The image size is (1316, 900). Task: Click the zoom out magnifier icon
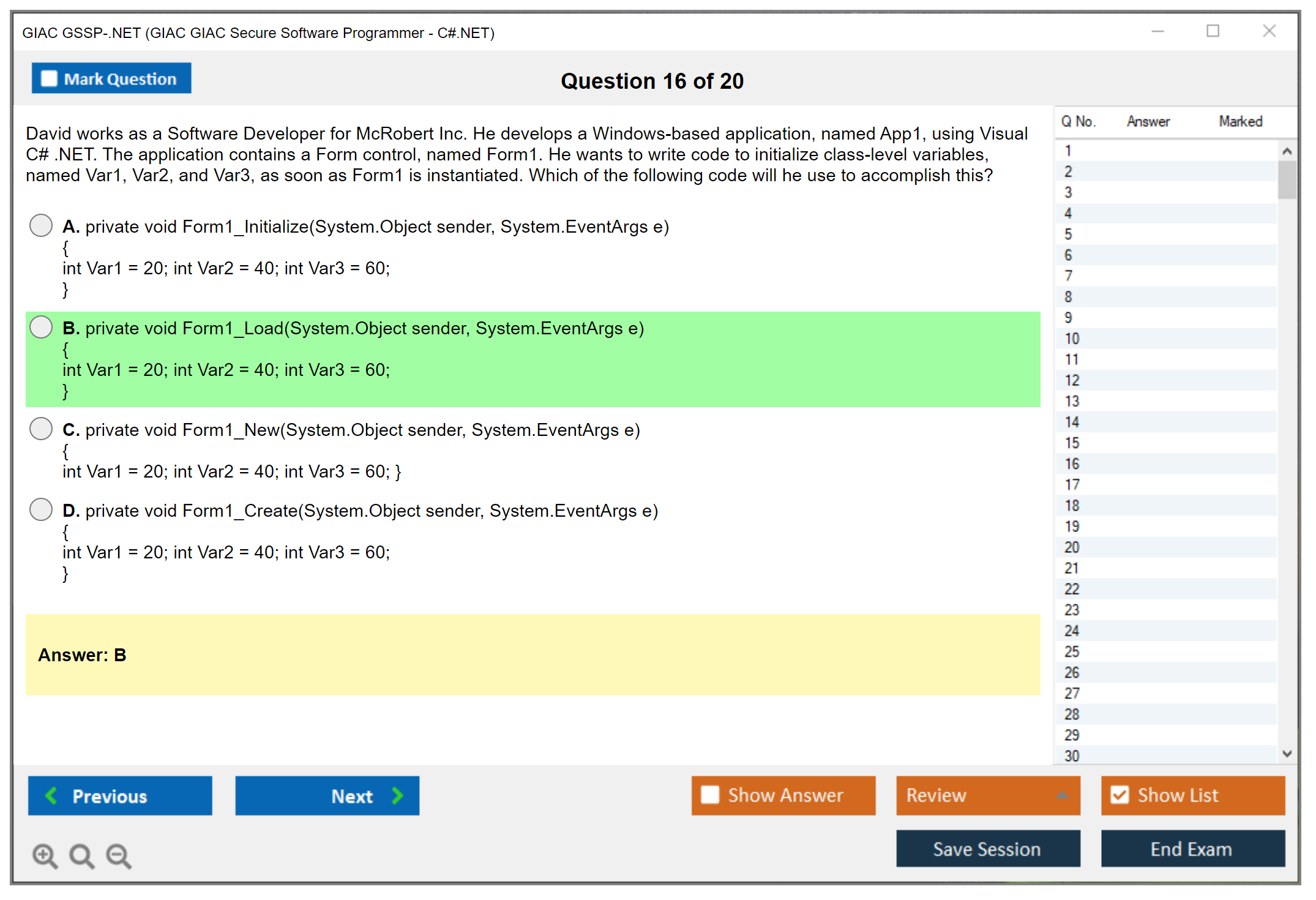[x=119, y=855]
